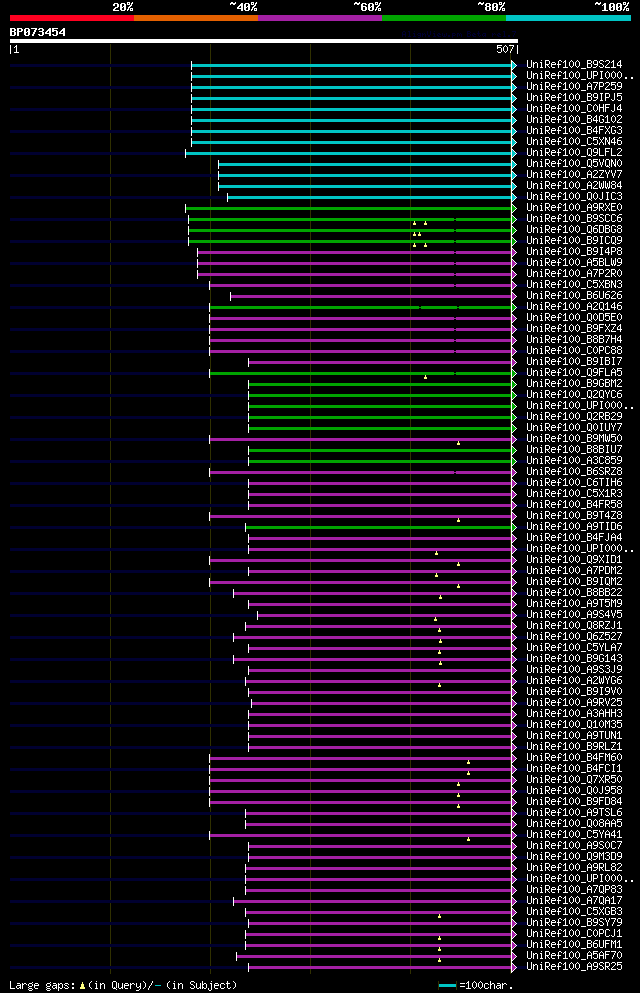The image size is (640, 993).
Task: Select label UniRef100_Q5VQN0
Action: (x=574, y=163)
